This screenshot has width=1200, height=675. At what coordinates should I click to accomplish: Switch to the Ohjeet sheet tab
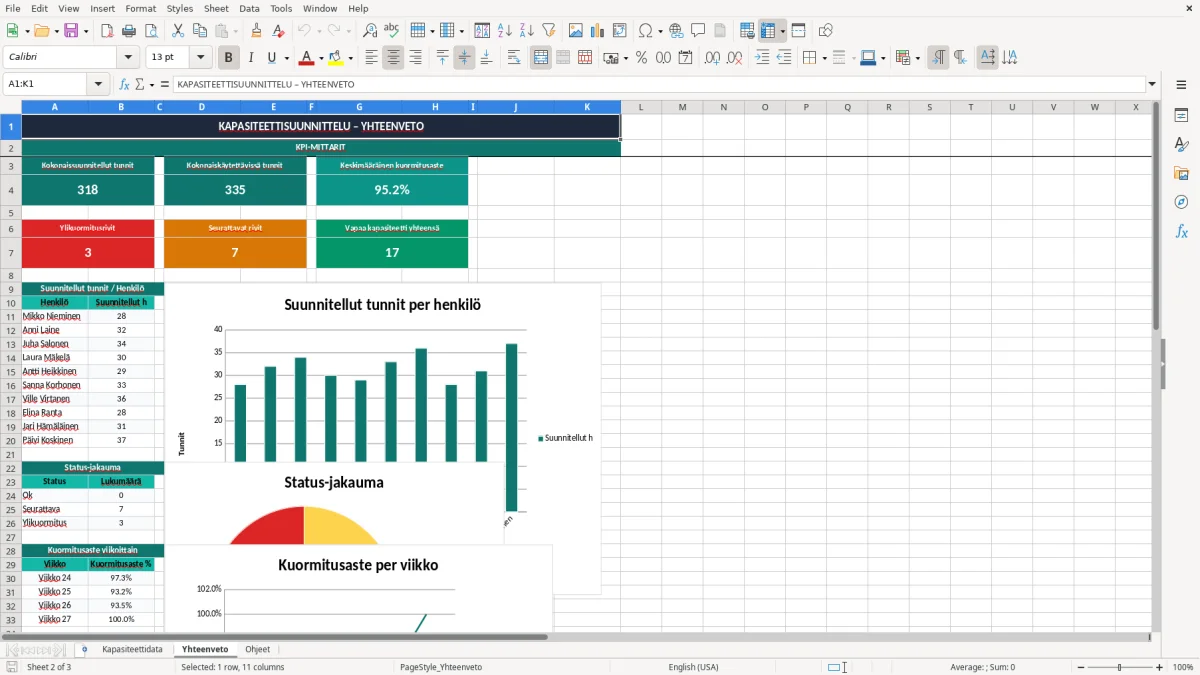pyautogui.click(x=257, y=649)
